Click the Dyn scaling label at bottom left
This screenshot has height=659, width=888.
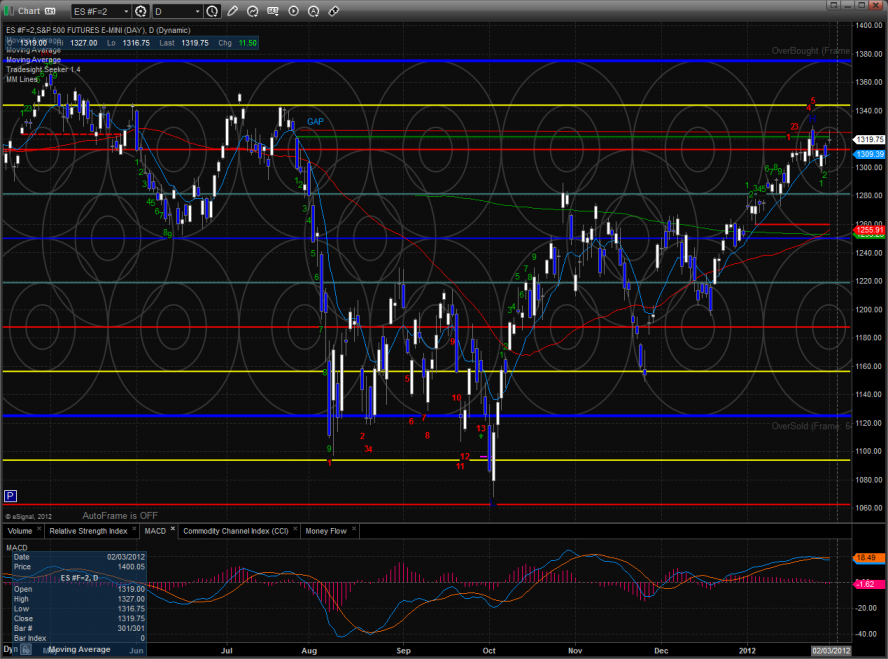point(10,649)
